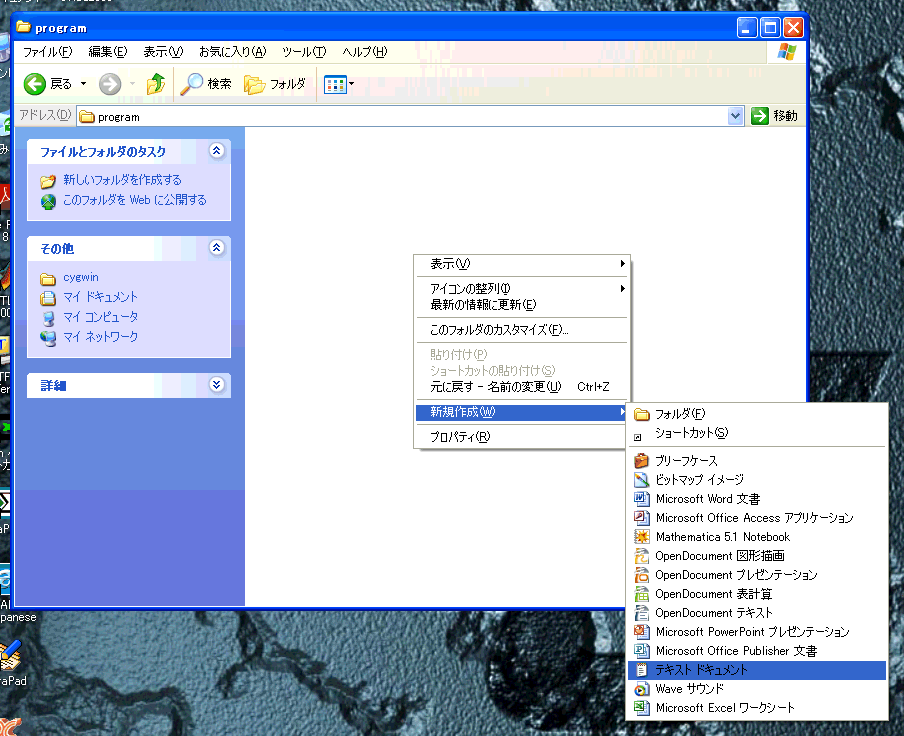The height and width of the screenshot is (736, 904).
Task: Select Microsoft Office Access アプリケーション
Action: [x=756, y=518]
